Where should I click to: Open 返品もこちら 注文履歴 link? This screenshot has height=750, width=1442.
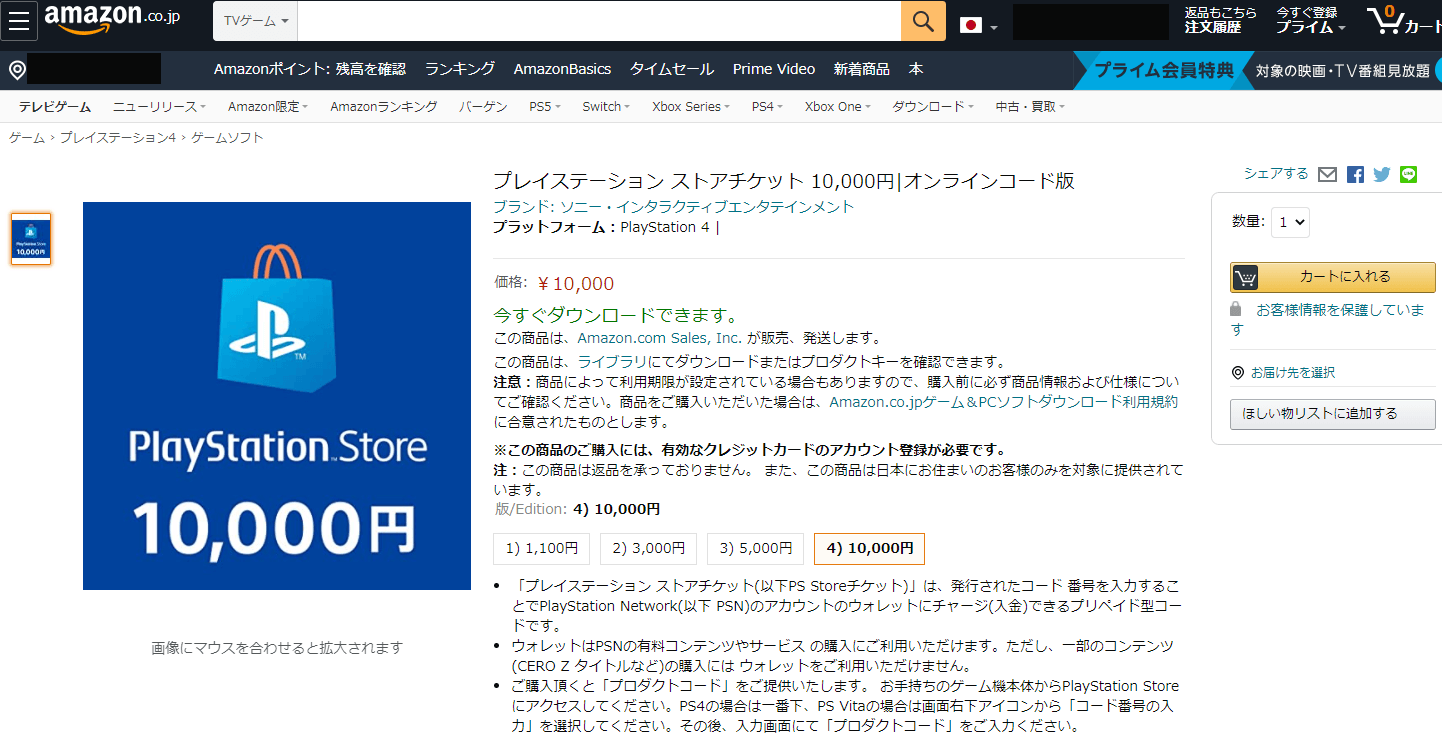pos(1220,20)
